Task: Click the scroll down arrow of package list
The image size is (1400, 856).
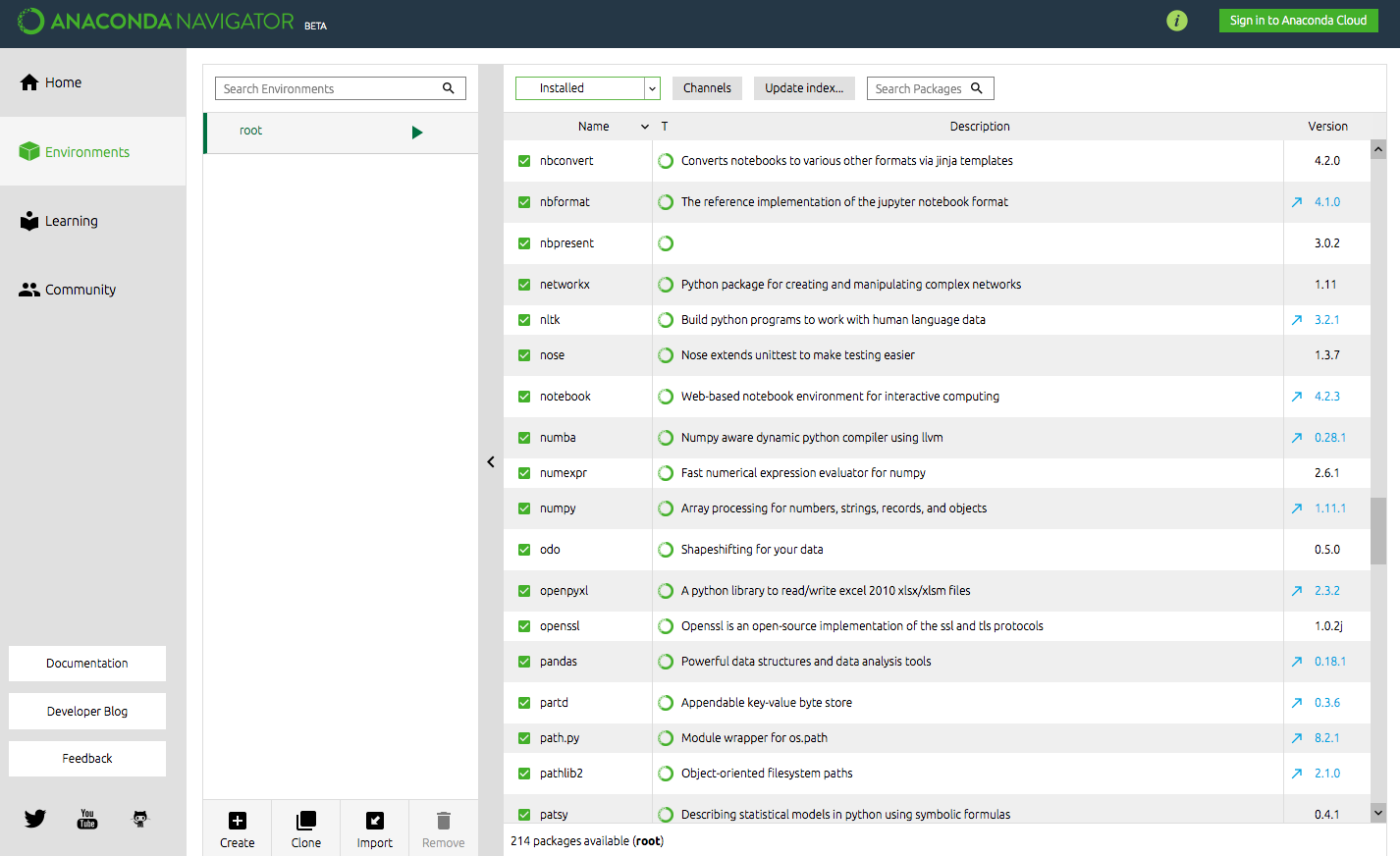Action: [1378, 813]
